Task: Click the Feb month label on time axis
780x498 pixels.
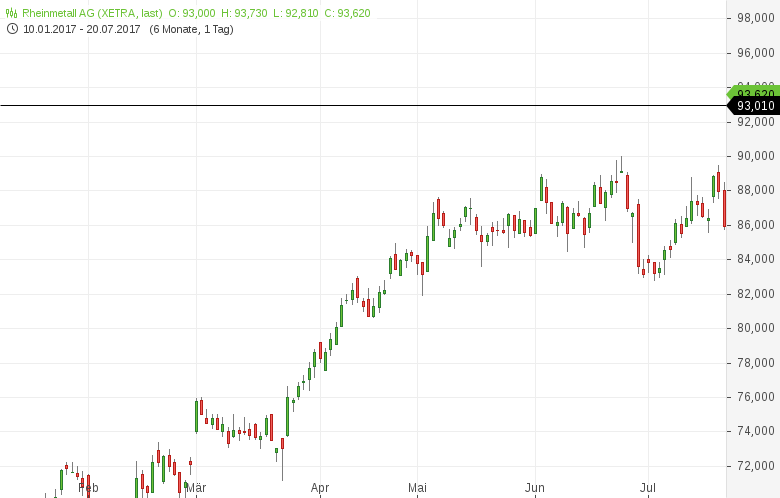Action: click(x=88, y=488)
